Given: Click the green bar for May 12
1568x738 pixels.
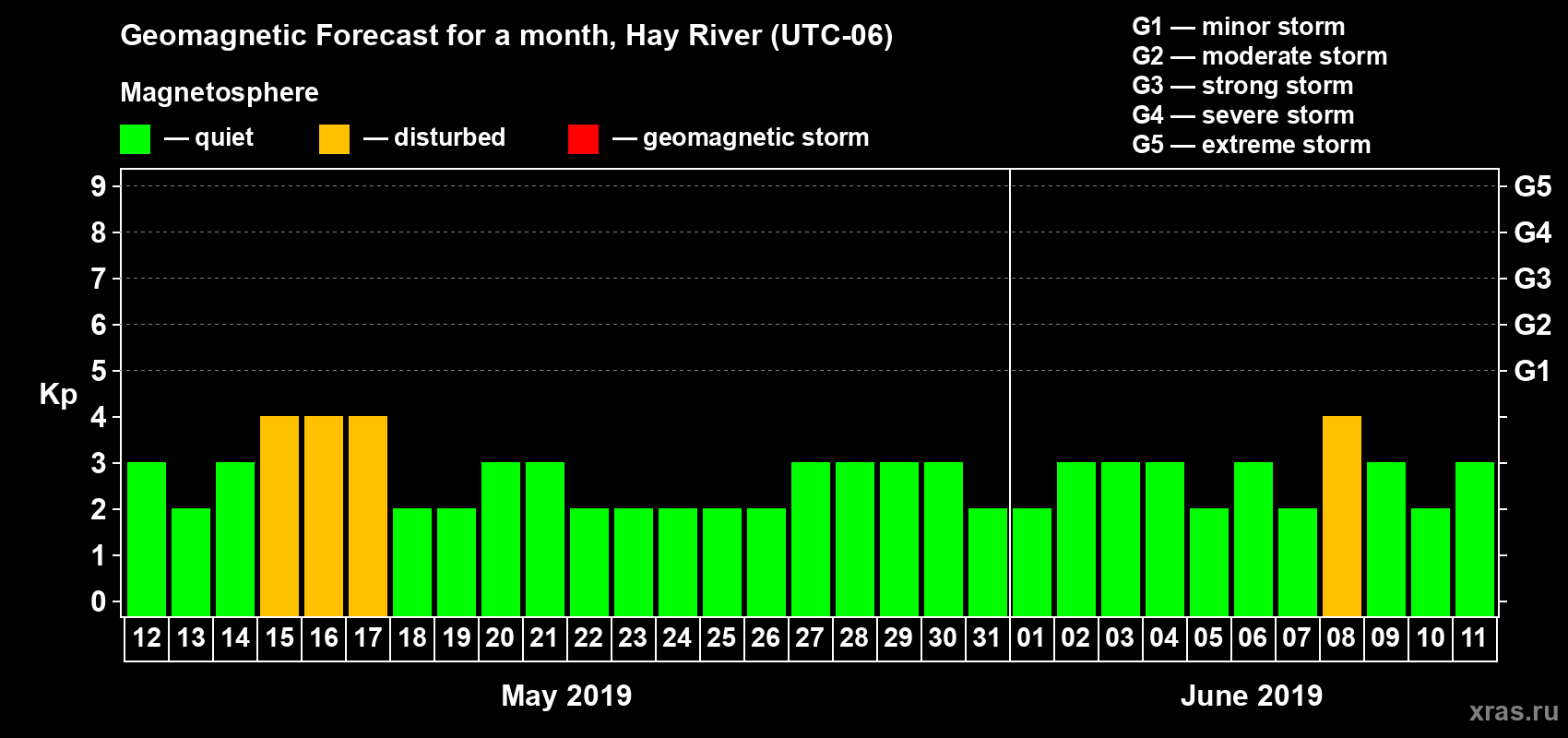Looking at the screenshot, I should [147, 539].
